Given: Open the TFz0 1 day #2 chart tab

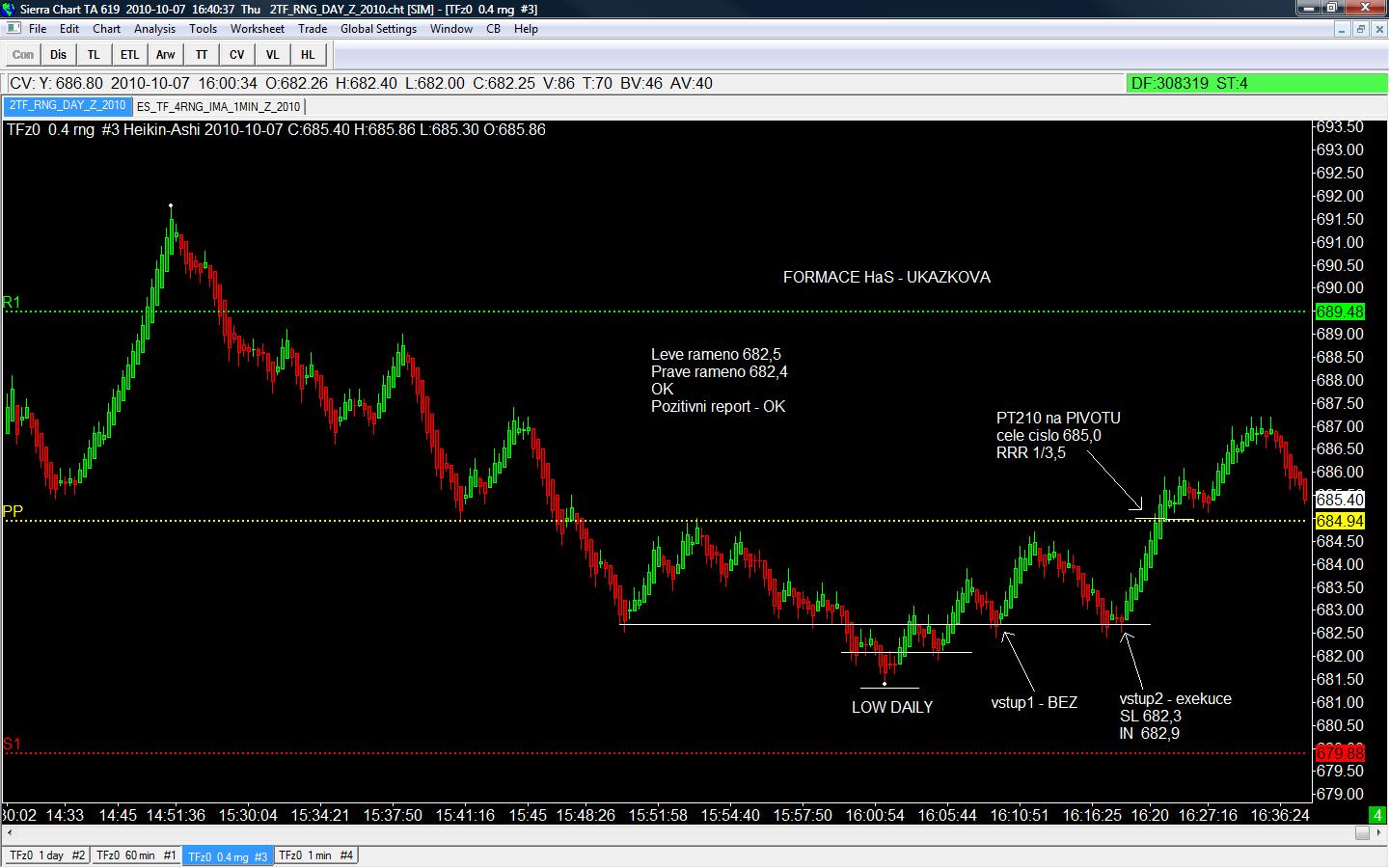Looking at the screenshot, I should tap(47, 855).
